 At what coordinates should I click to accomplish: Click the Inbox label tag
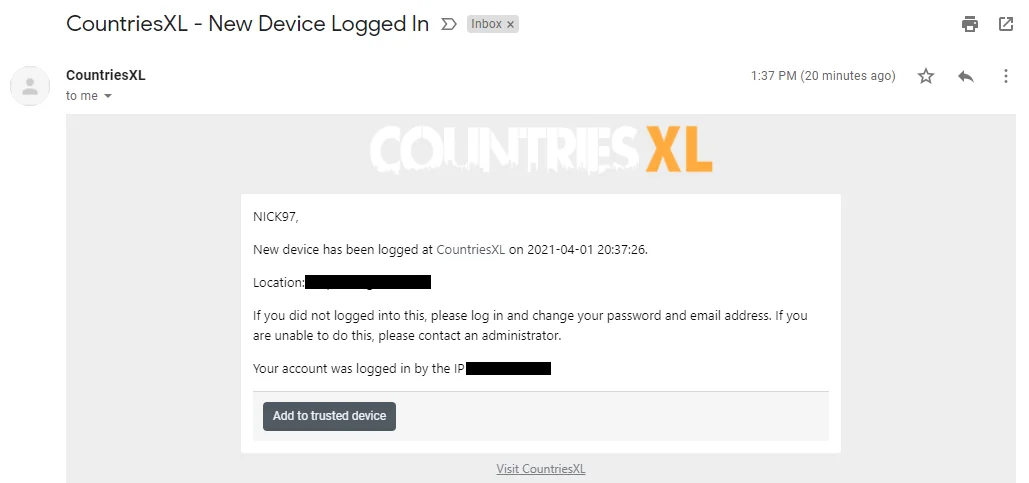tap(486, 24)
